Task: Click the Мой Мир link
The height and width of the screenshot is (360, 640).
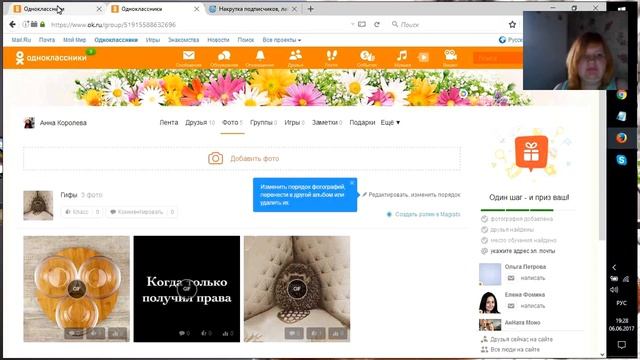Action: point(74,40)
